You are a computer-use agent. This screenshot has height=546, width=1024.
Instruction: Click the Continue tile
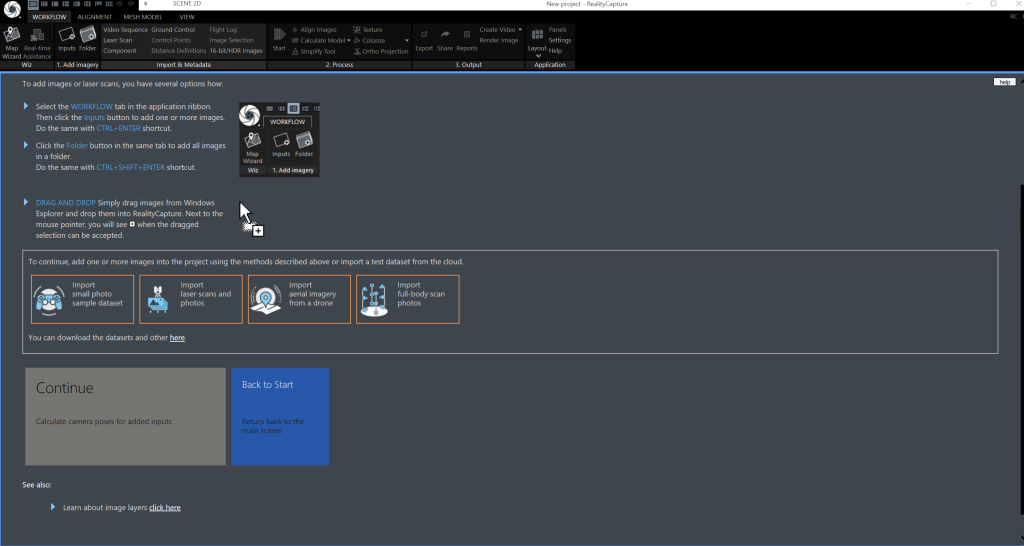[125, 417]
